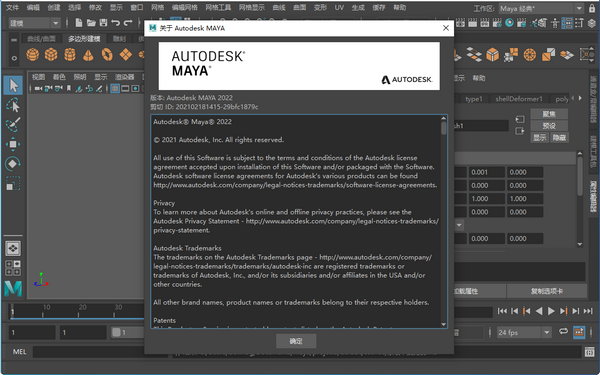Click the license text scrollbar thumb

click(443, 128)
